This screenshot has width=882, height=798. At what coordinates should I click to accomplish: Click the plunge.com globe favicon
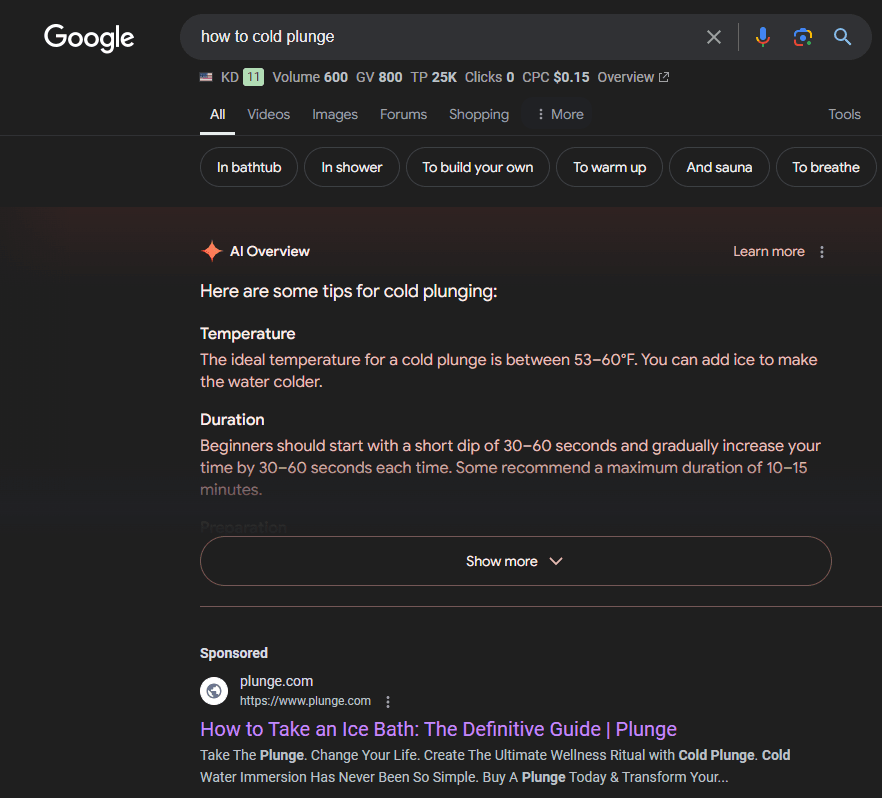(x=214, y=691)
